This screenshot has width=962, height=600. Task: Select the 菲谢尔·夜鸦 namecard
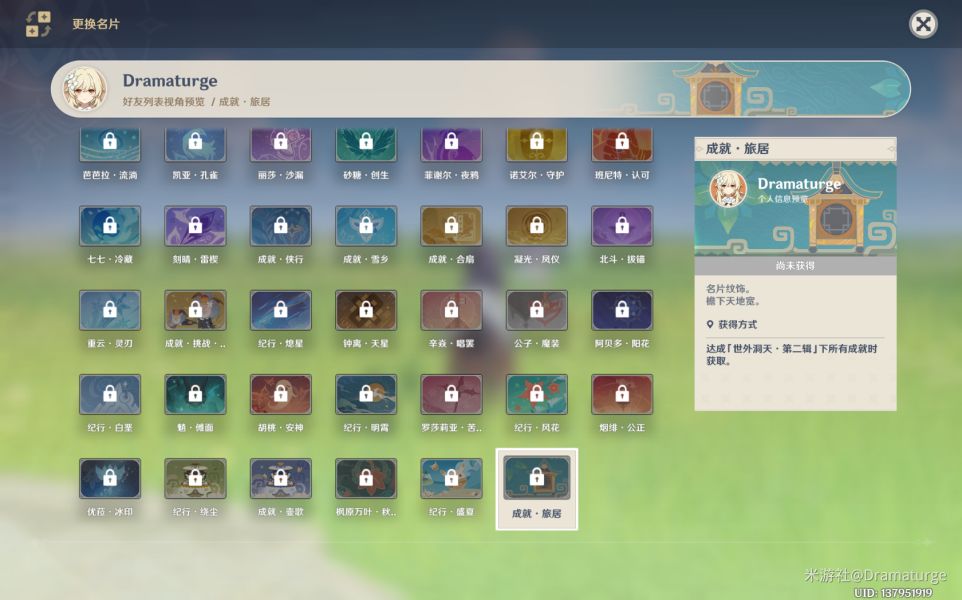point(451,145)
